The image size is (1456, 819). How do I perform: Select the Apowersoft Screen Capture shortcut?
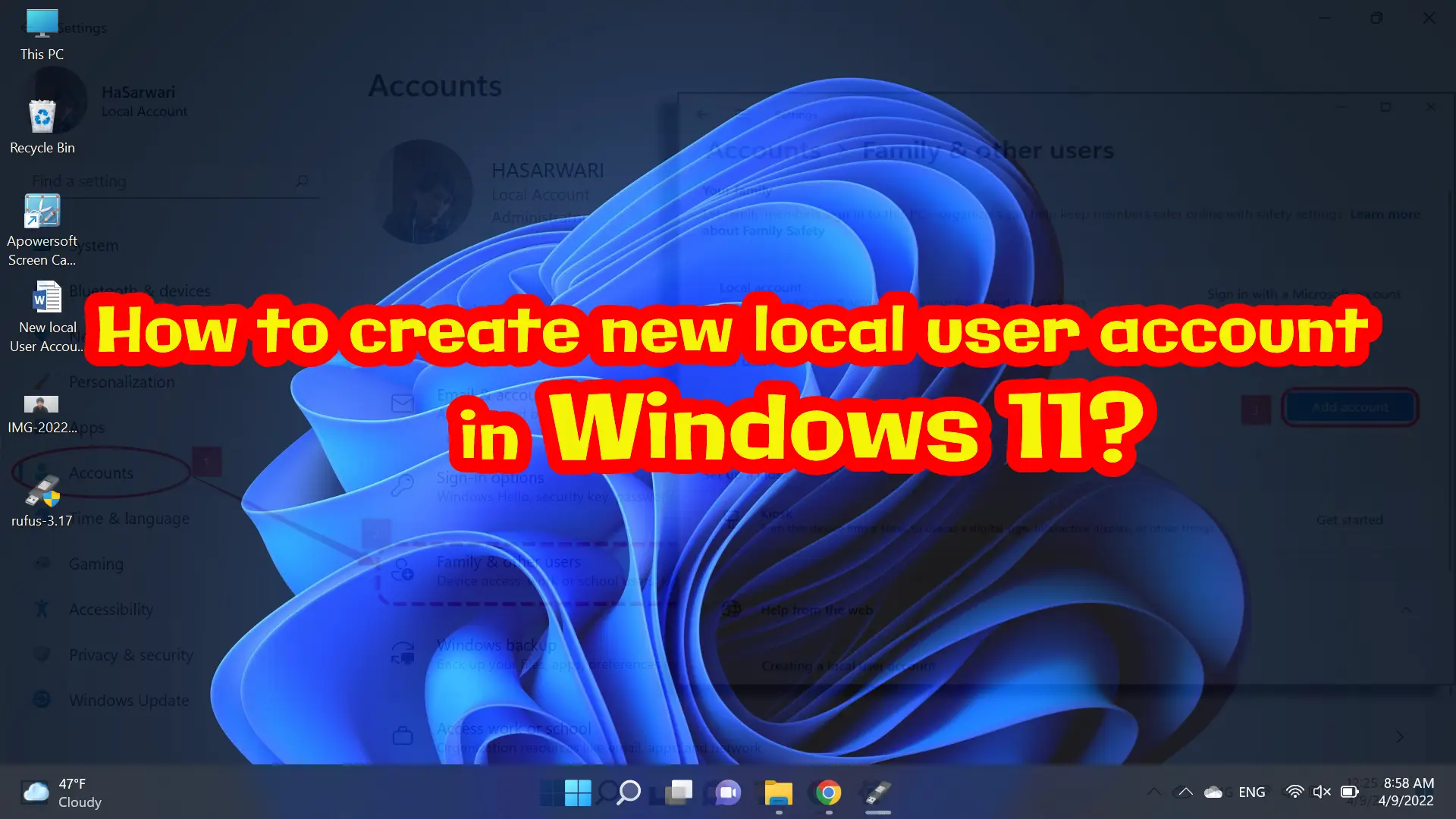pyautogui.click(x=42, y=231)
